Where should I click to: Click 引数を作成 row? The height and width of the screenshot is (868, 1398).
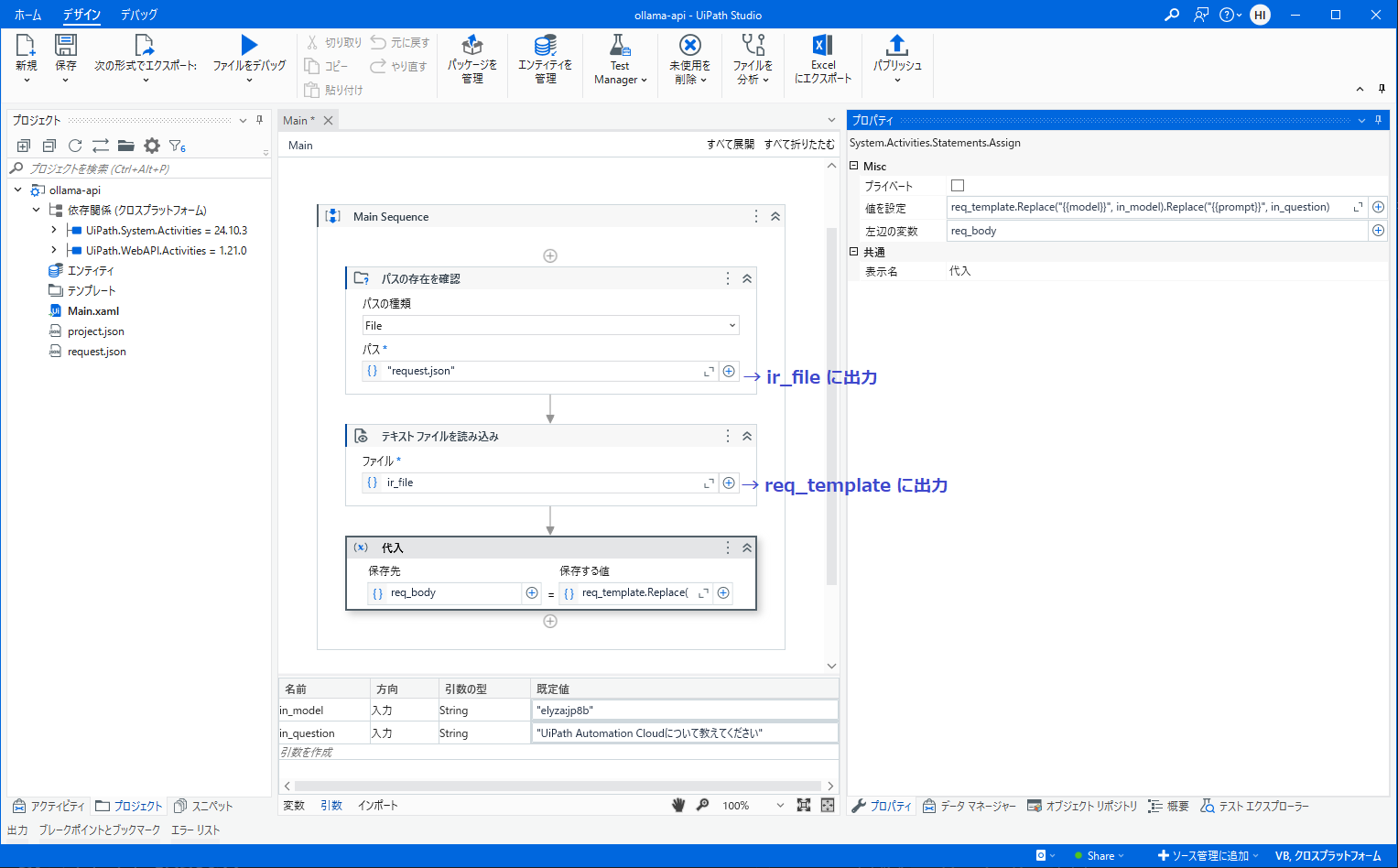click(x=558, y=752)
